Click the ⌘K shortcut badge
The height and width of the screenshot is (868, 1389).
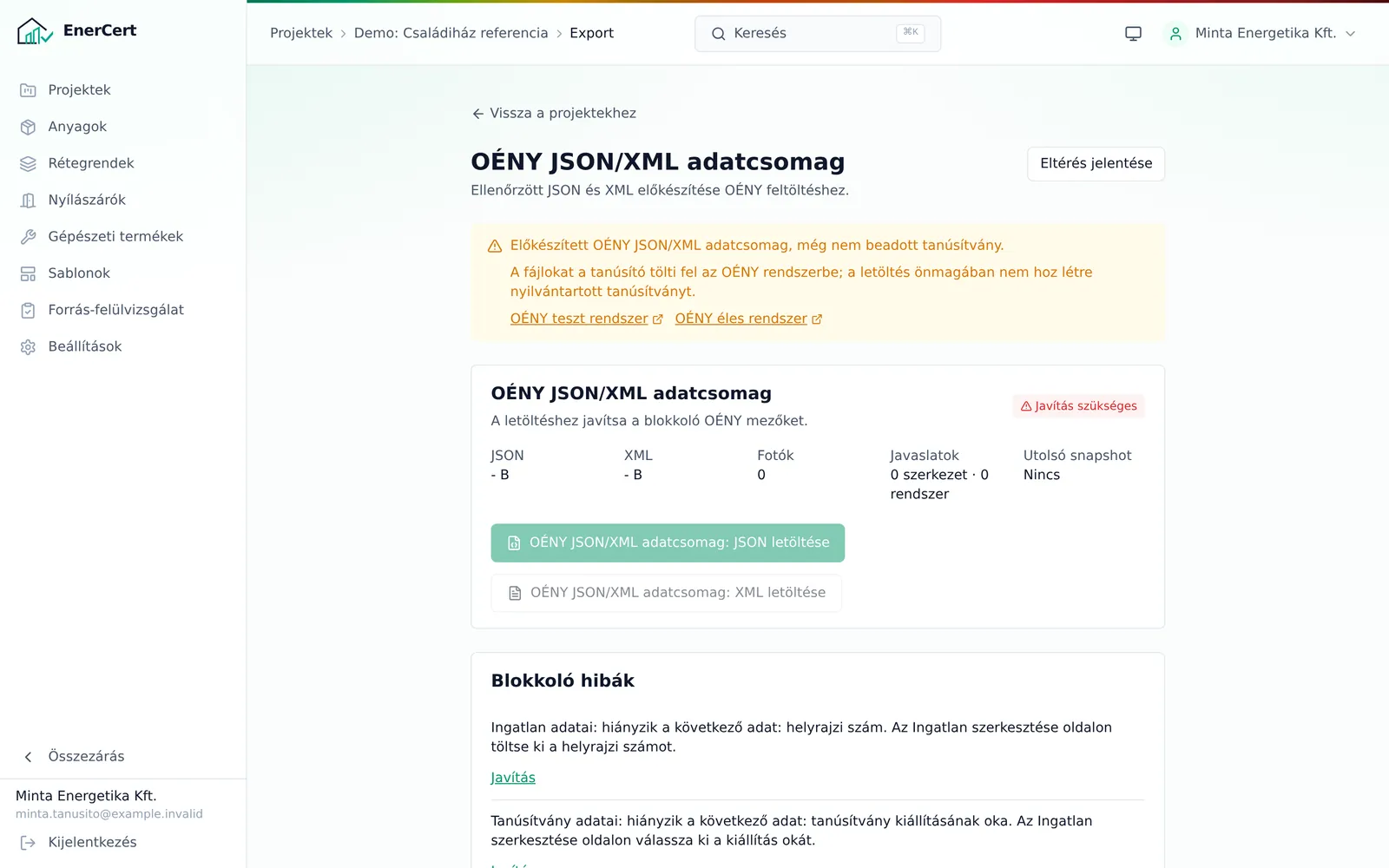click(x=910, y=33)
